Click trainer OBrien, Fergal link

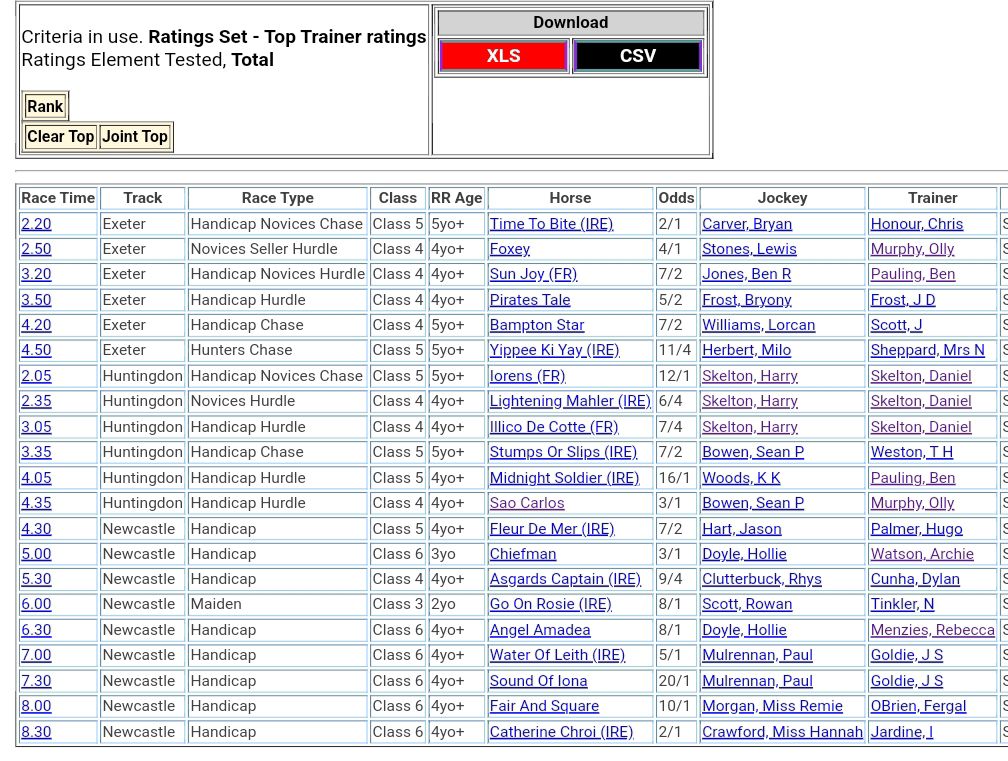[918, 706]
